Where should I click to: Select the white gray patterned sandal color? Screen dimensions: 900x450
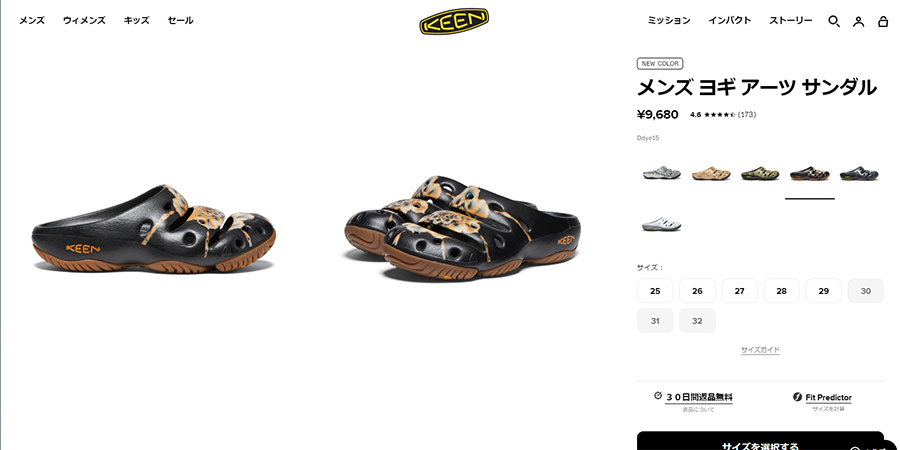point(662,173)
